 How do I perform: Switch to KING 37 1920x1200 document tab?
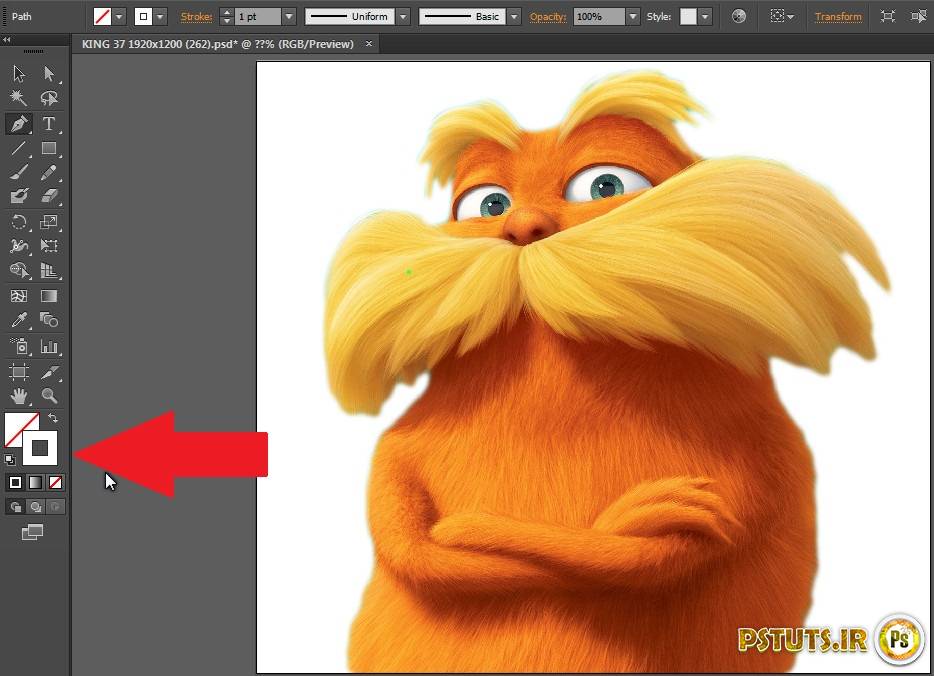click(217, 44)
